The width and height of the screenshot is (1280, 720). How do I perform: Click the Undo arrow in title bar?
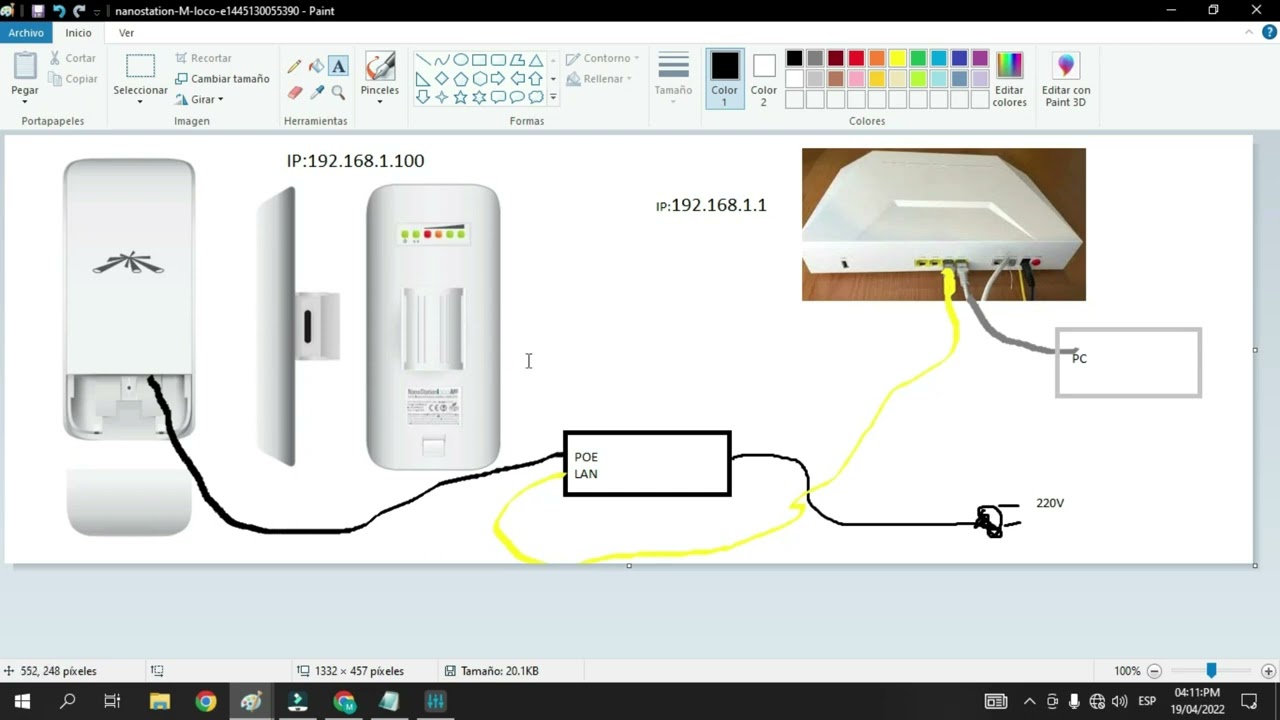click(x=59, y=11)
